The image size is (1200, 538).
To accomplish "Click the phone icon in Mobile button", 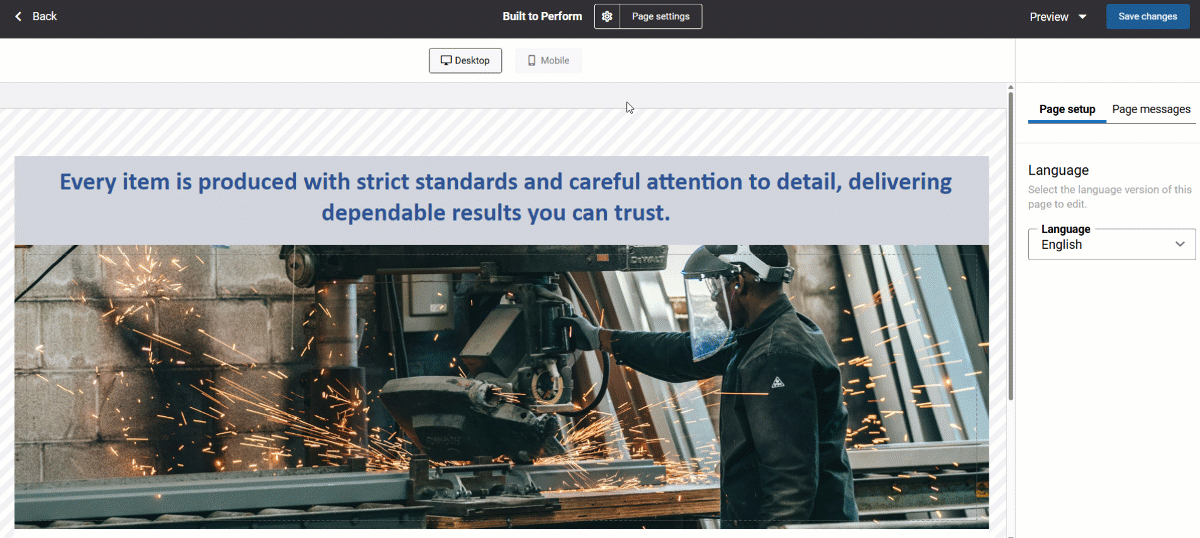I will (531, 60).
